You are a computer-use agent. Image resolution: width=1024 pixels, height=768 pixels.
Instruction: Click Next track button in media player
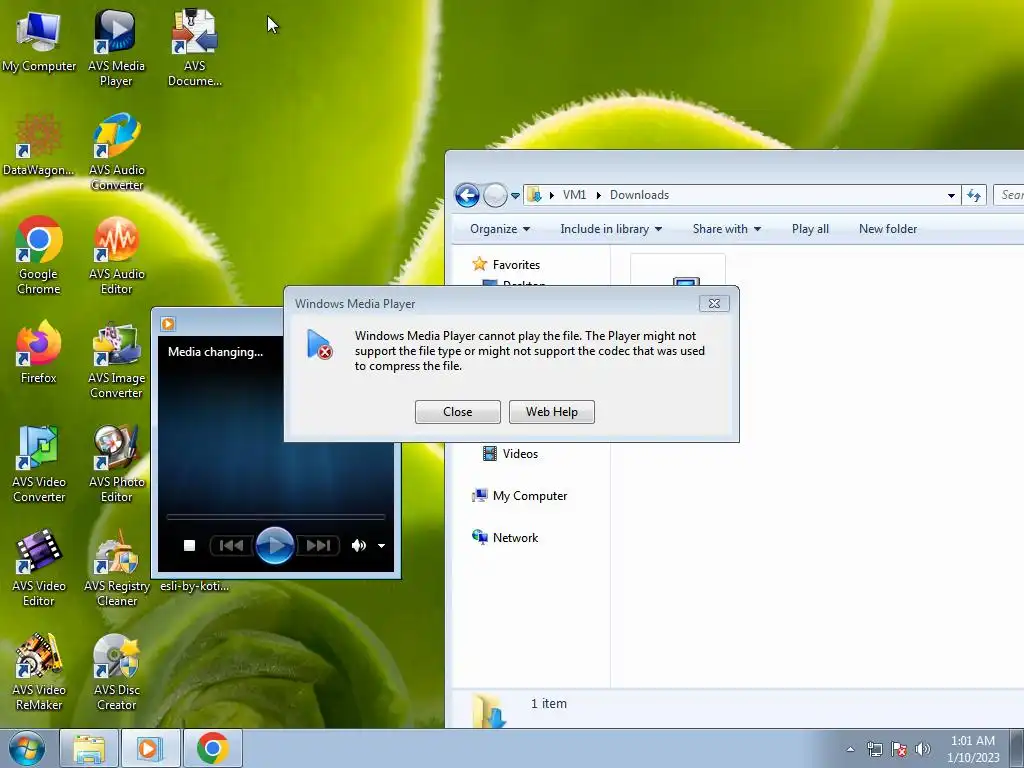(x=318, y=545)
